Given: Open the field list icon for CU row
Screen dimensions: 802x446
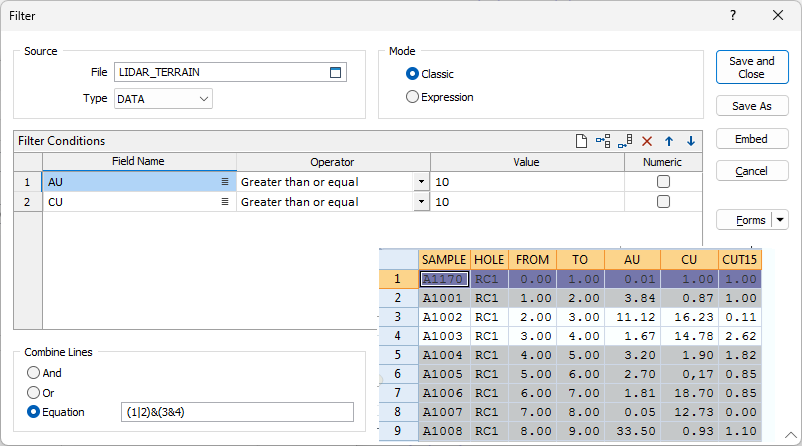Looking at the screenshot, I should tap(226, 202).
